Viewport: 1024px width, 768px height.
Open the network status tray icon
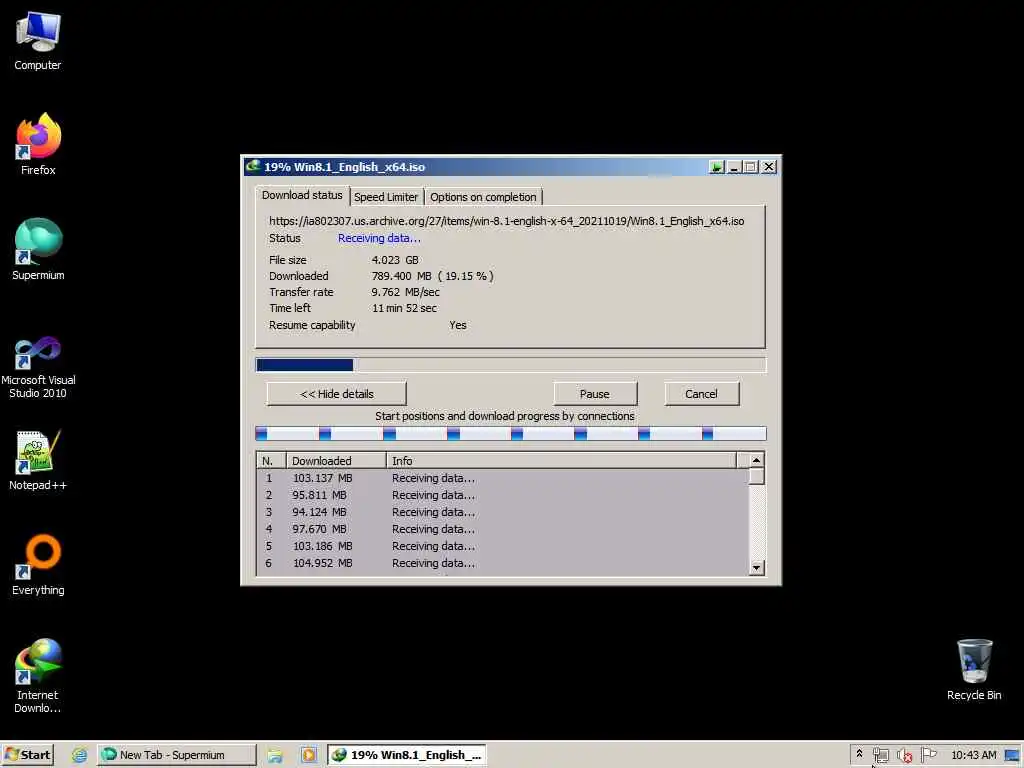pyautogui.click(x=880, y=755)
